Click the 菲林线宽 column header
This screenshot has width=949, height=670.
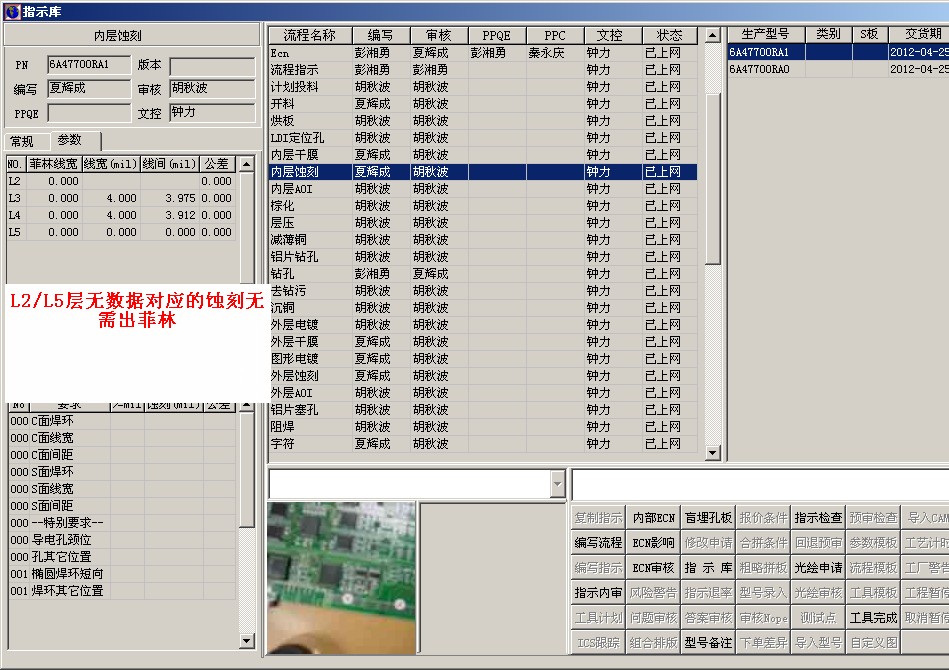(x=53, y=164)
